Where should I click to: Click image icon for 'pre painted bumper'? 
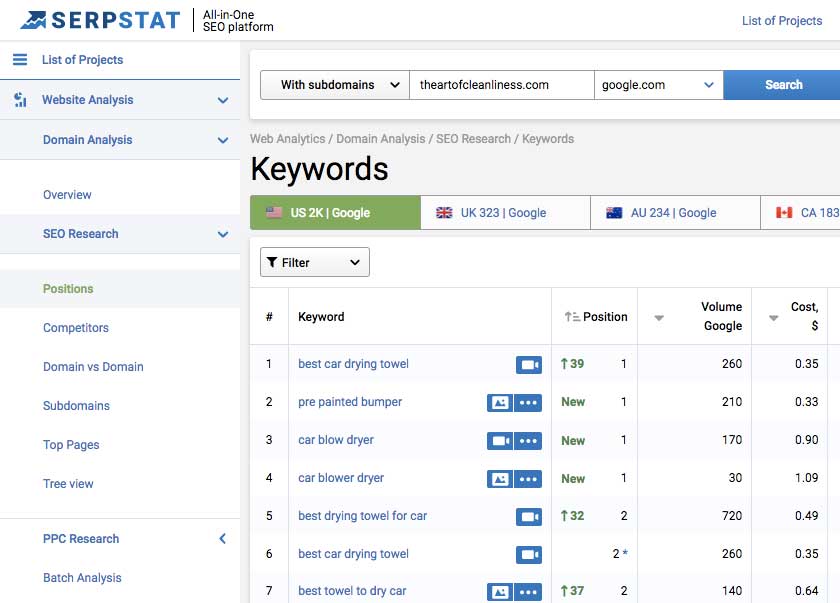[x=499, y=402]
